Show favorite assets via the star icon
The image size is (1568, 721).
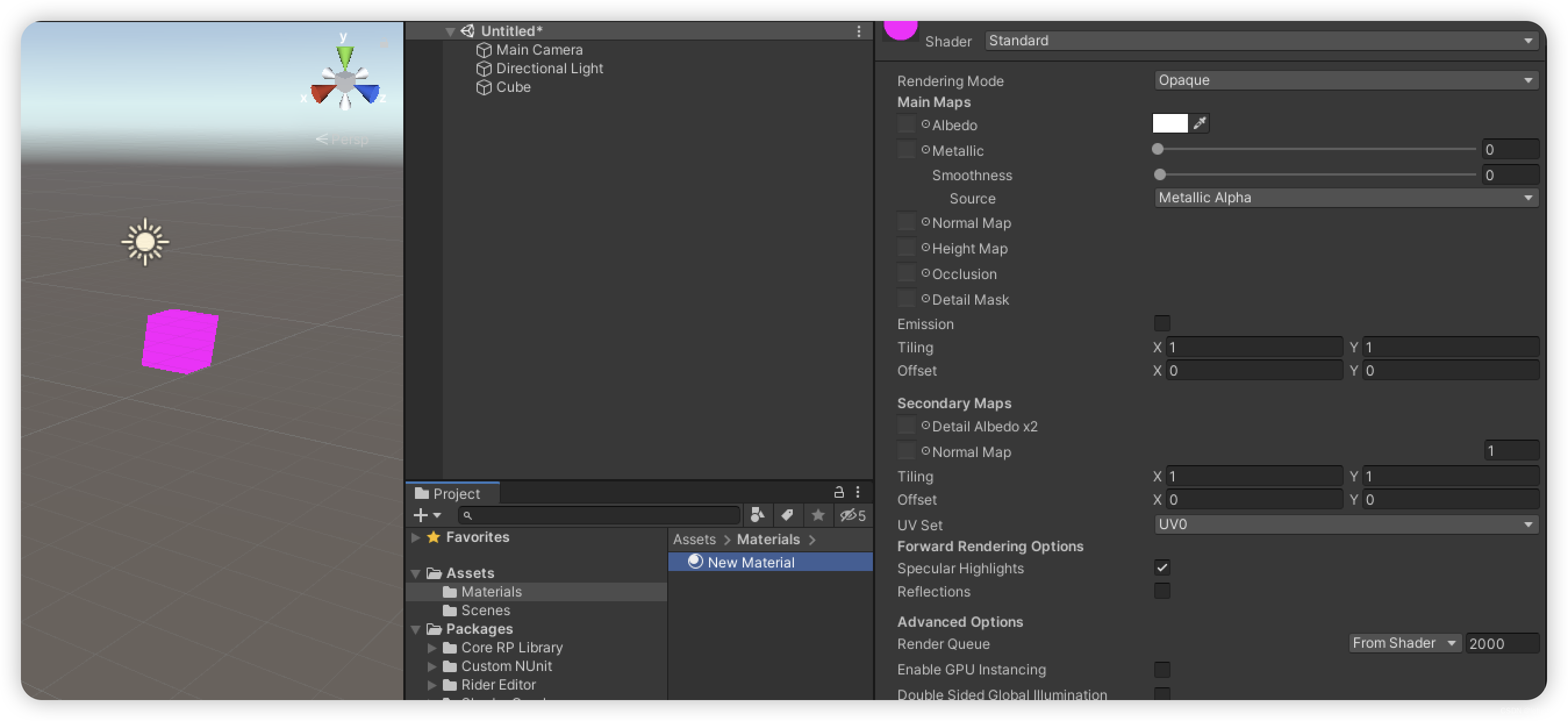click(x=818, y=515)
